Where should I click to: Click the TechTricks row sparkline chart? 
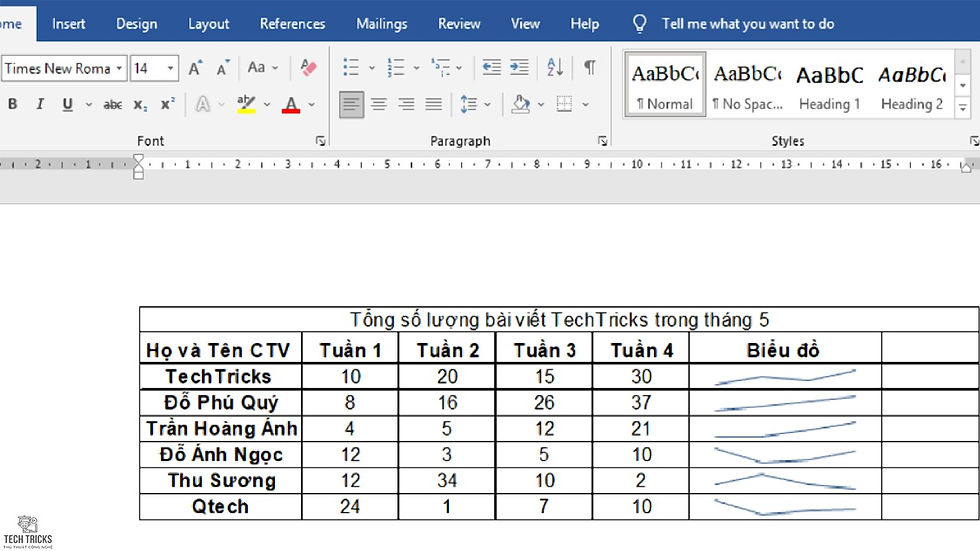click(785, 377)
